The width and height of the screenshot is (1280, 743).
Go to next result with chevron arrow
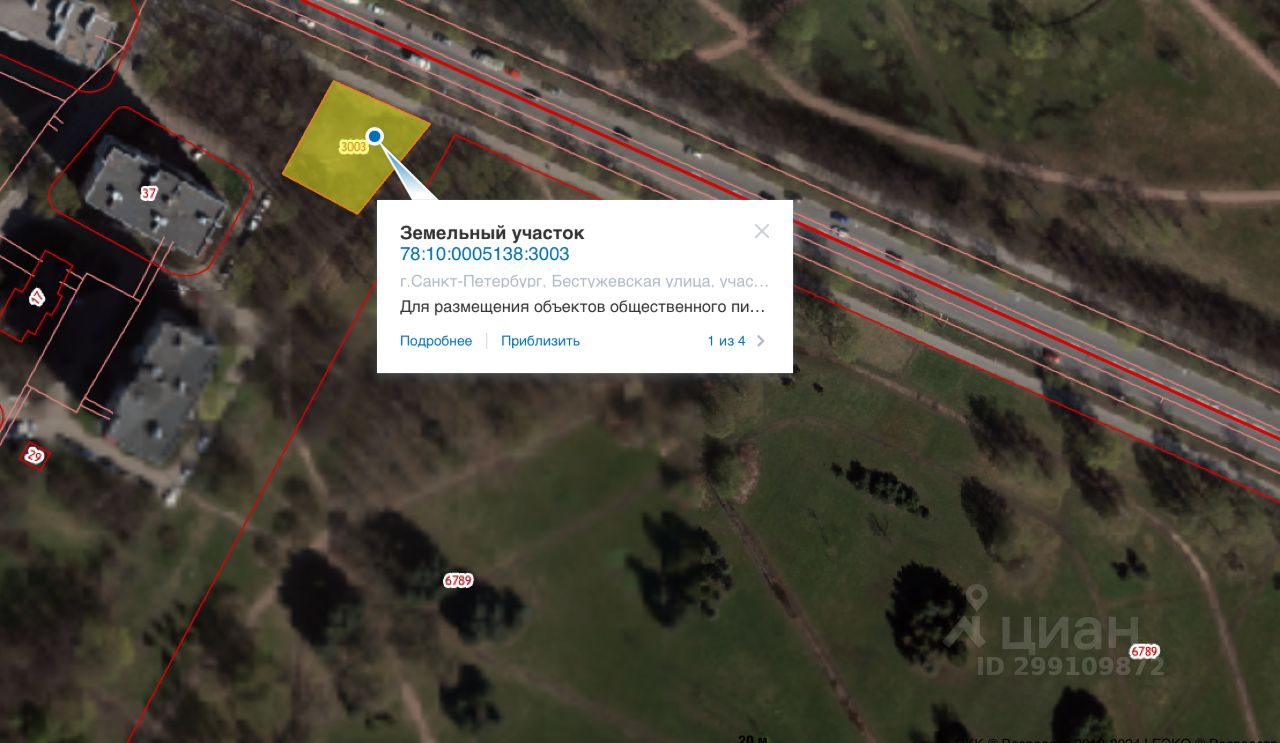coord(761,341)
